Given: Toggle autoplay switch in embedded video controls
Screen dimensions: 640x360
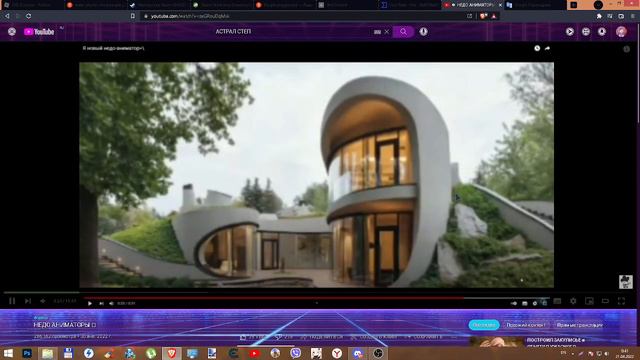Looking at the screenshot, I should [x=514, y=303].
